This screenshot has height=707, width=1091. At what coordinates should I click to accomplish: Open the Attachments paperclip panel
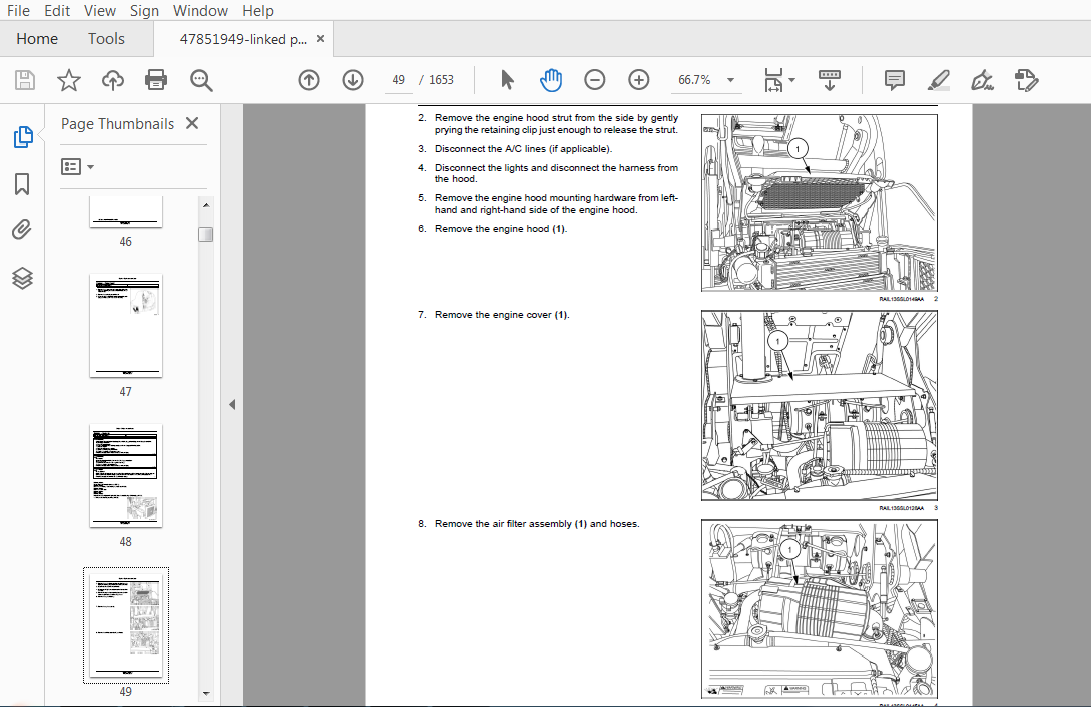pos(22,230)
